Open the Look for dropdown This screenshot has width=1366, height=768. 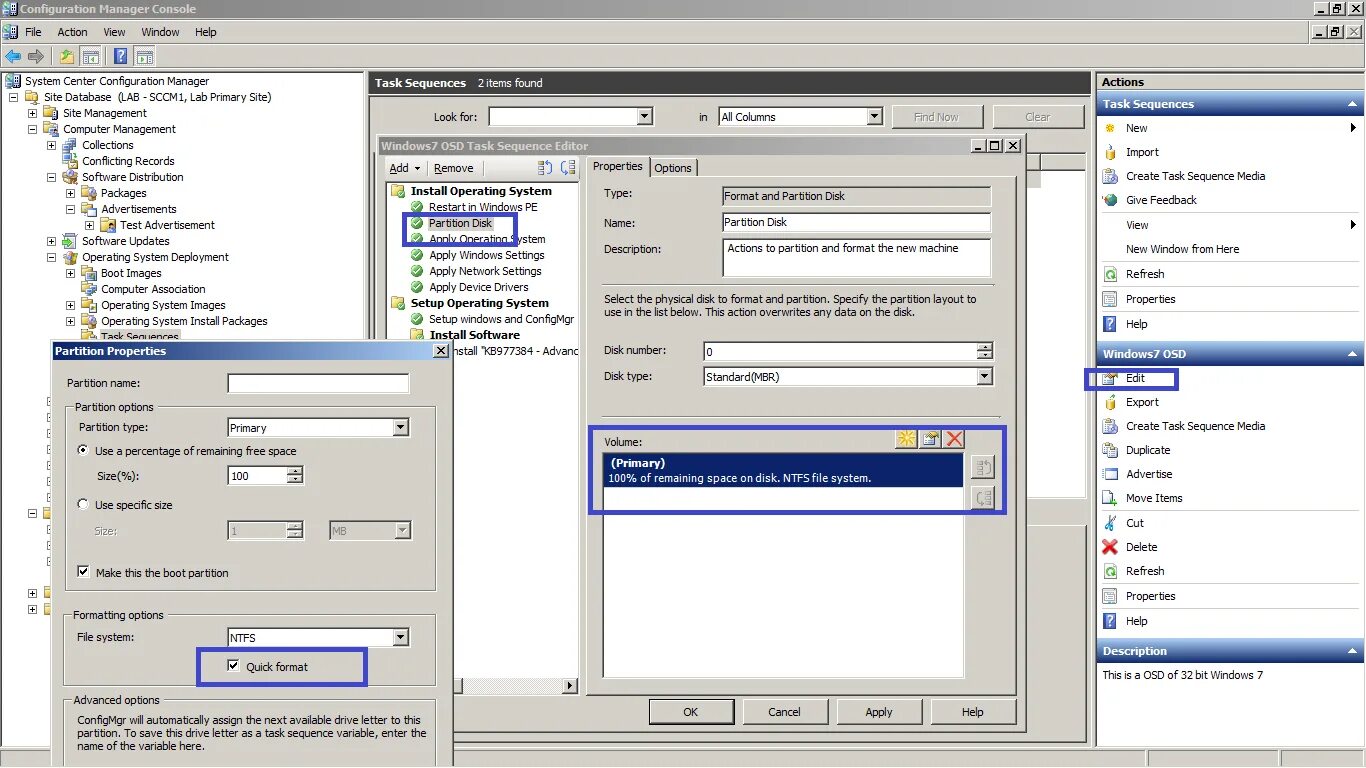644,117
